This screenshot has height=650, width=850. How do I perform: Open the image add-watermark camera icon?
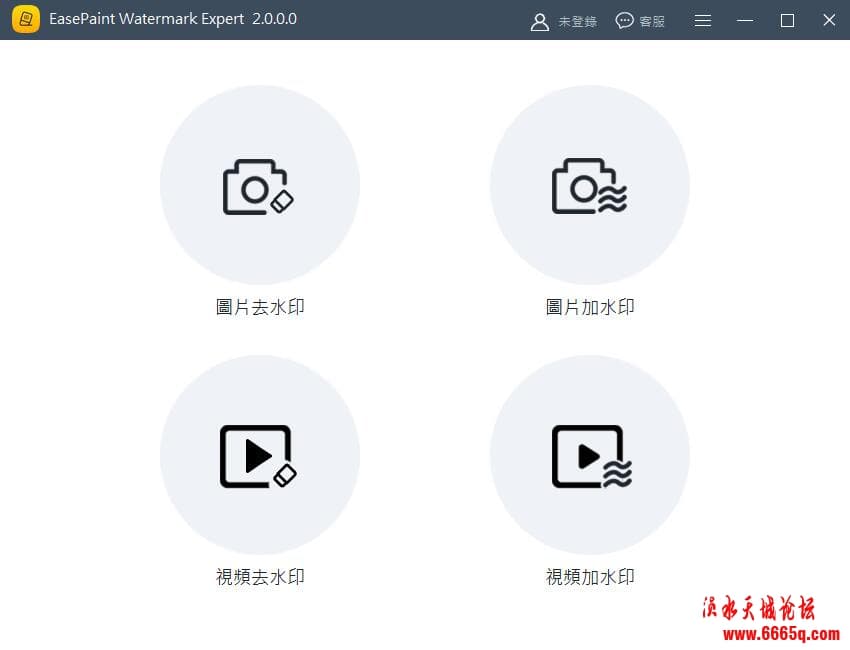tap(589, 186)
